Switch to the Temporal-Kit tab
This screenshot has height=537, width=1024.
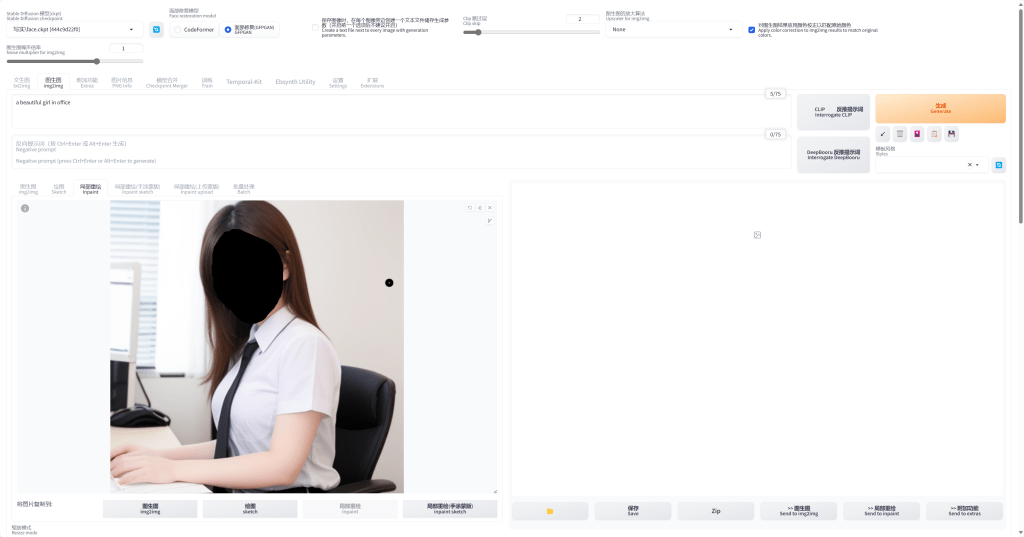(244, 82)
